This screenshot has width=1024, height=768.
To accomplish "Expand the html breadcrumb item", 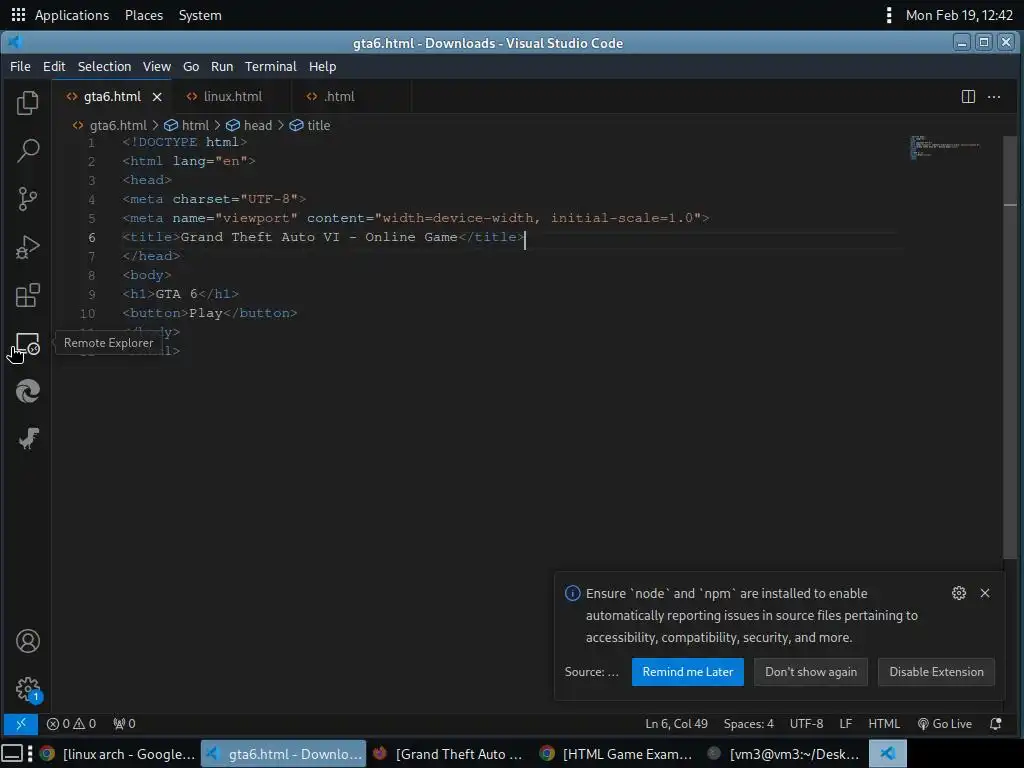I will [x=187, y=125].
